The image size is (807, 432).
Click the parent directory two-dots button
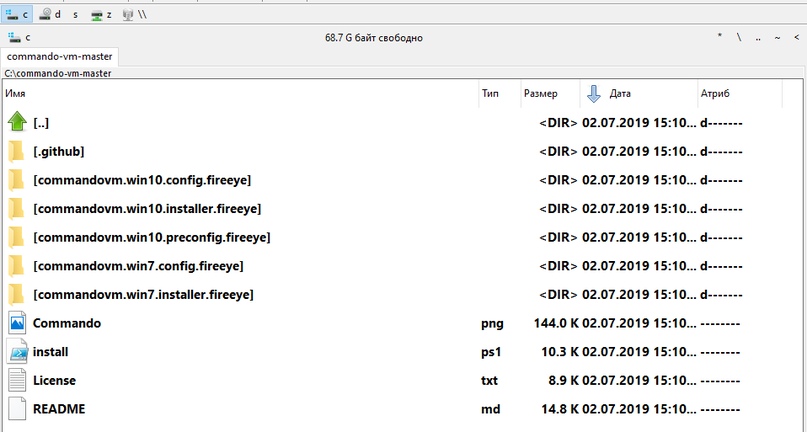click(x=759, y=38)
